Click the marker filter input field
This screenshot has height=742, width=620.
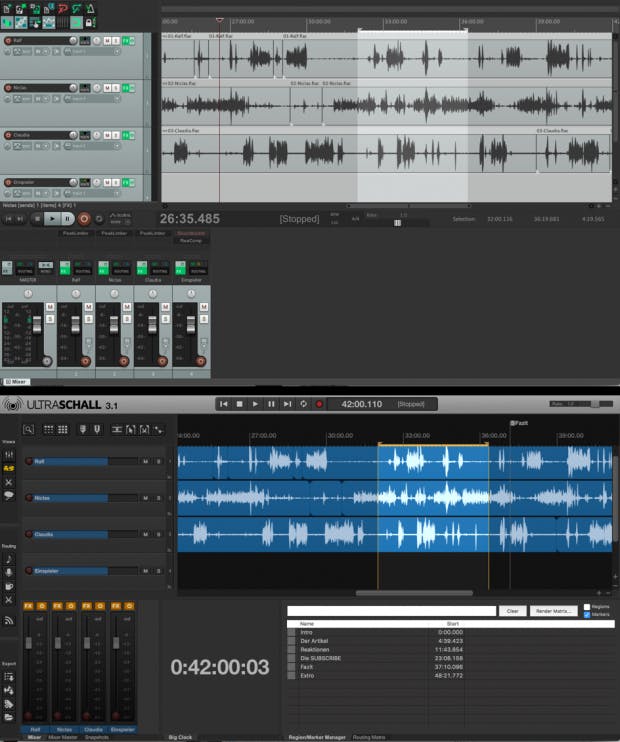coord(391,611)
